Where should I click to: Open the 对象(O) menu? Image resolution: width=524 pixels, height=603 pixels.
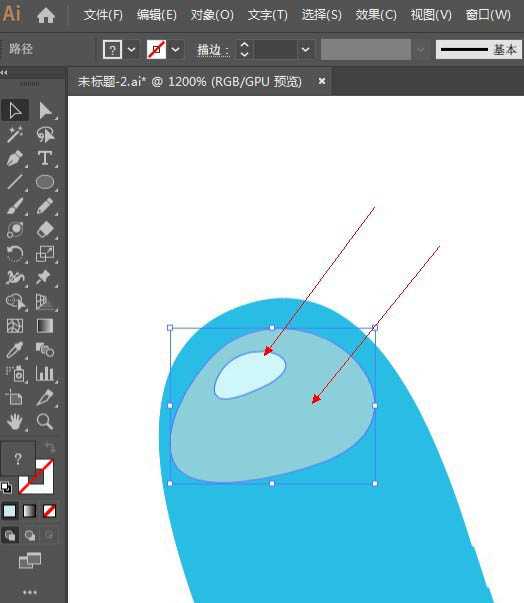pyautogui.click(x=212, y=15)
